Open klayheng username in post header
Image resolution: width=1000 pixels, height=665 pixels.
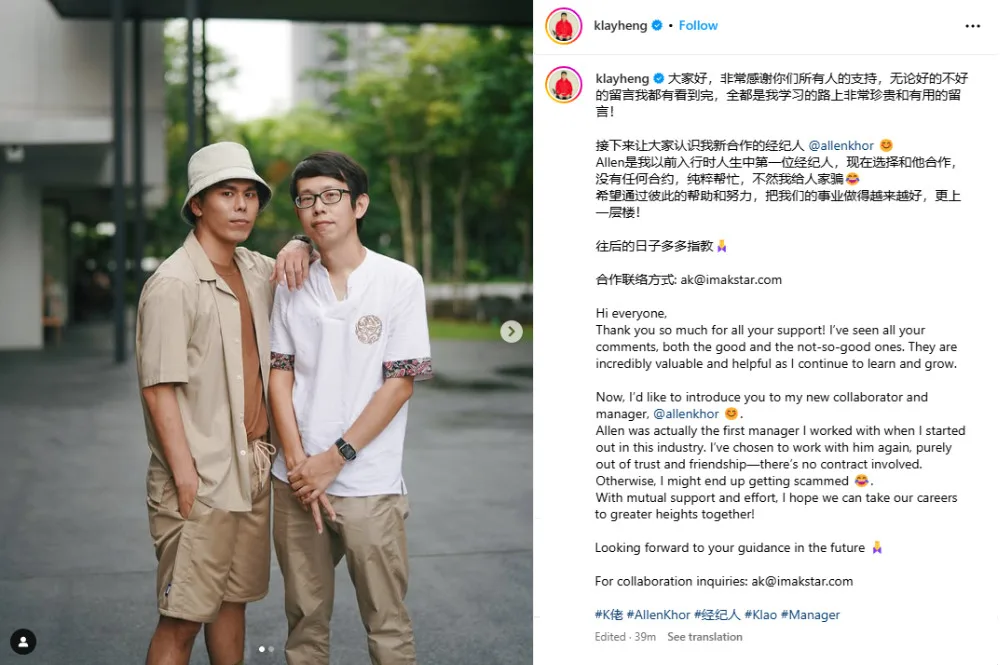tap(620, 26)
